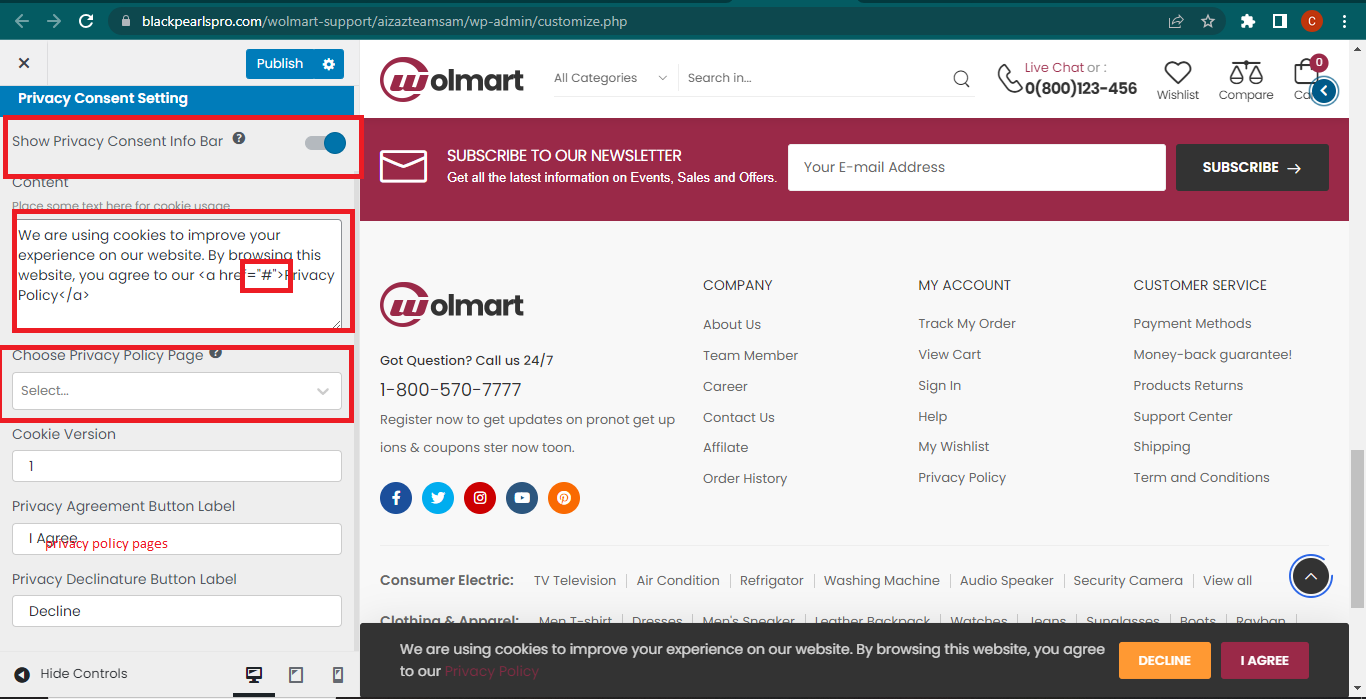Open Team Member footer link

750,355
